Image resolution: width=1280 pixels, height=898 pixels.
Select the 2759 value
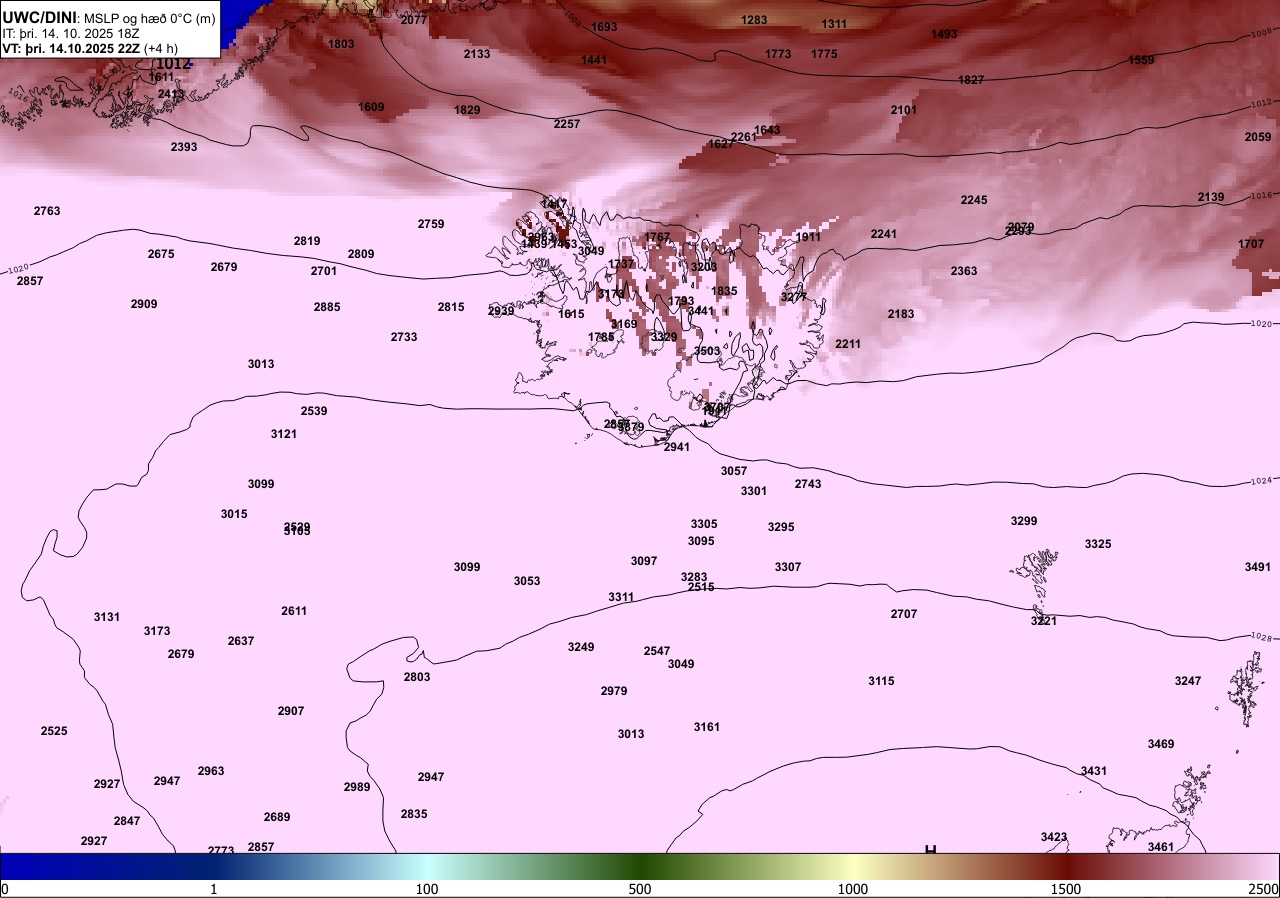click(x=431, y=224)
